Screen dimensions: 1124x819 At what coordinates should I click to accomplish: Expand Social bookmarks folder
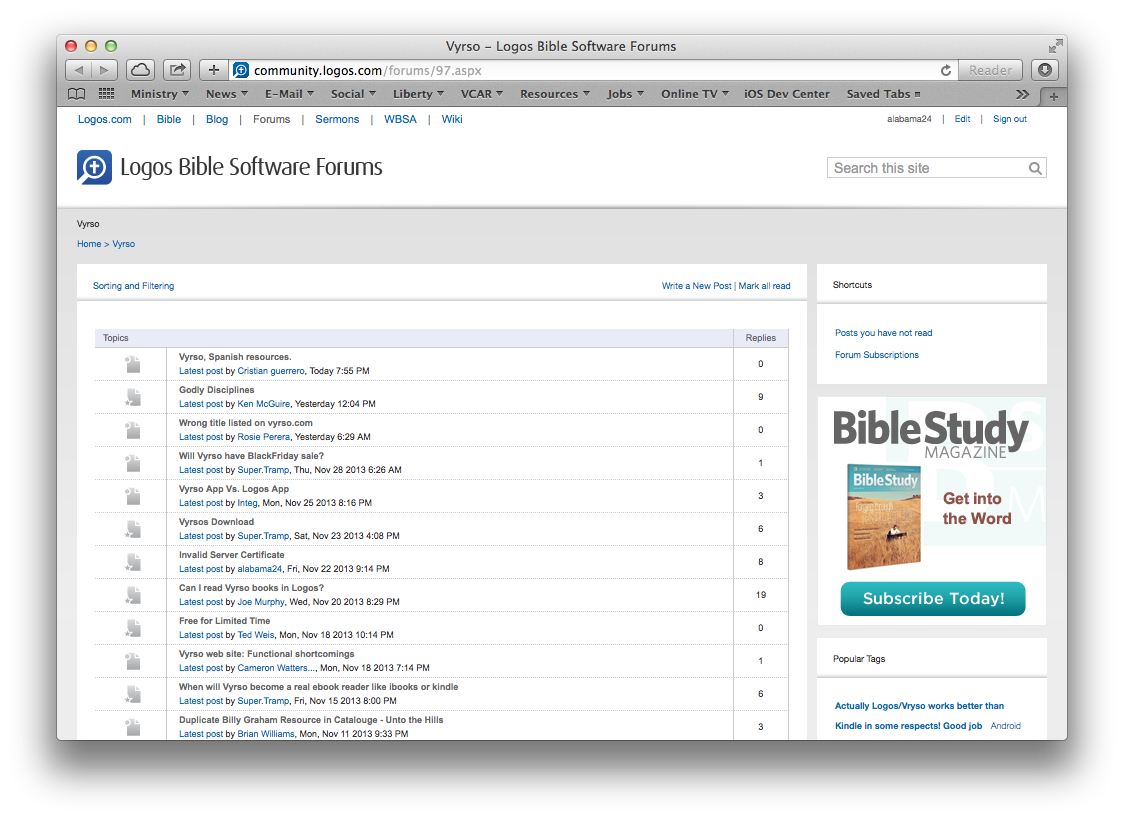coord(353,94)
